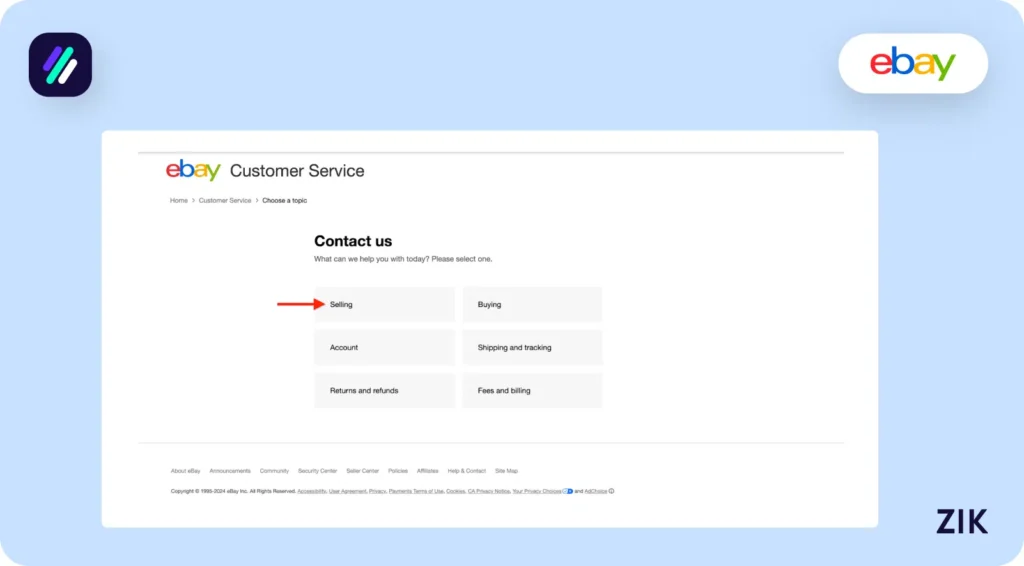
Task: Select the Selling topic
Action: coord(385,304)
